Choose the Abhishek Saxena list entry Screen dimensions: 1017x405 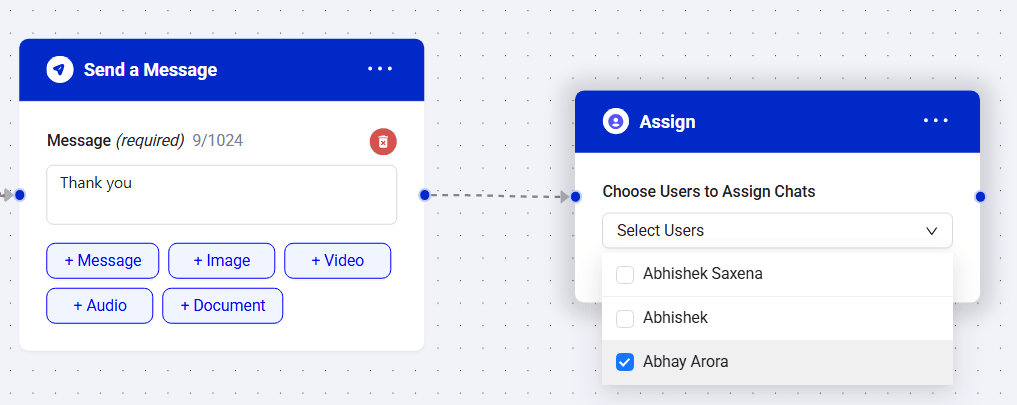[x=777, y=275]
